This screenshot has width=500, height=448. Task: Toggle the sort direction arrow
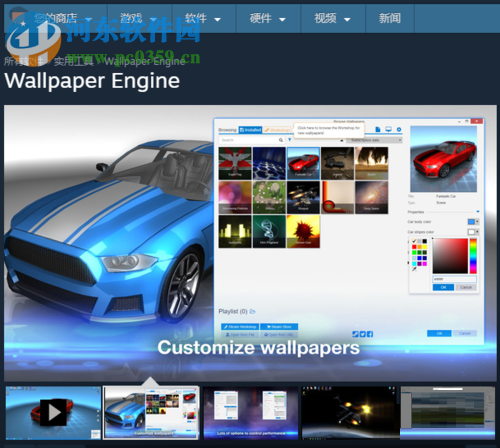(342, 140)
